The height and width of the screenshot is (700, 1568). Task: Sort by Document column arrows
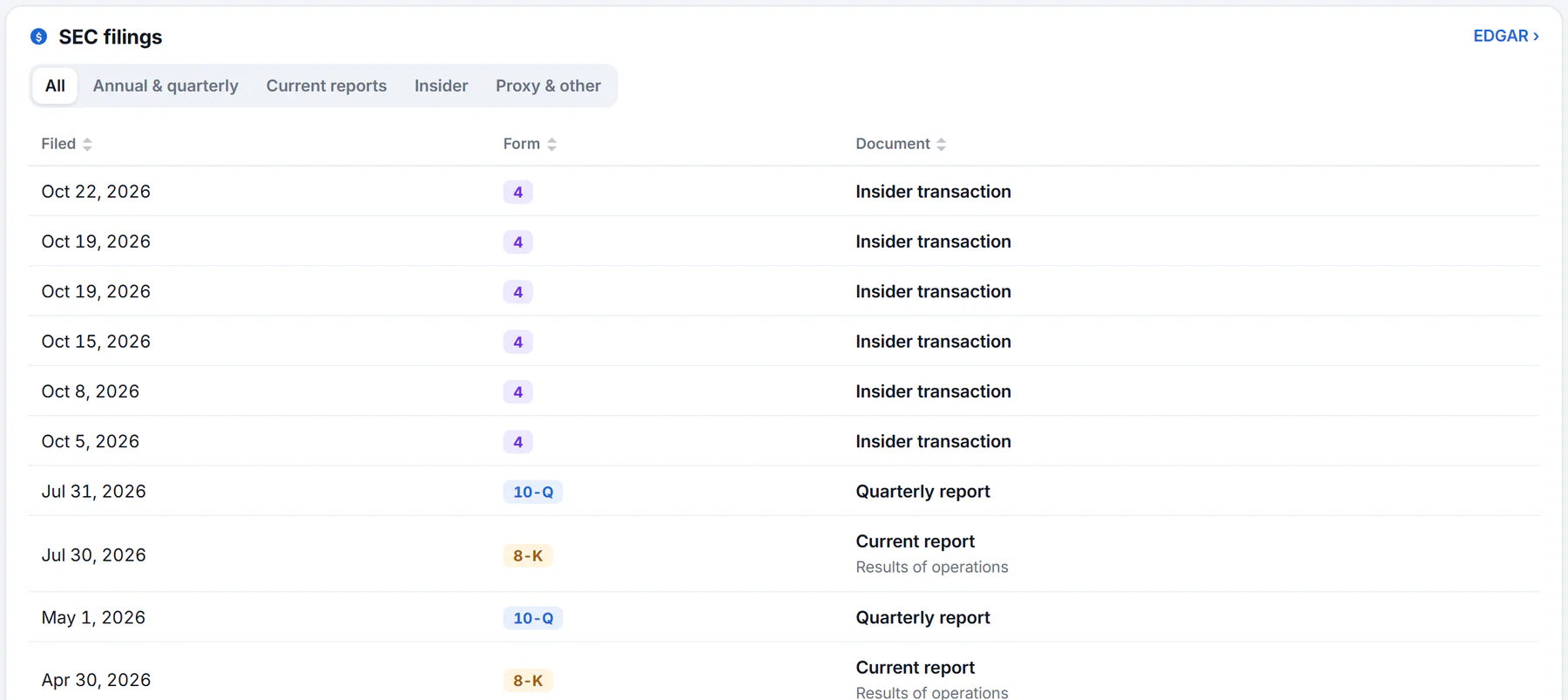[x=941, y=145]
